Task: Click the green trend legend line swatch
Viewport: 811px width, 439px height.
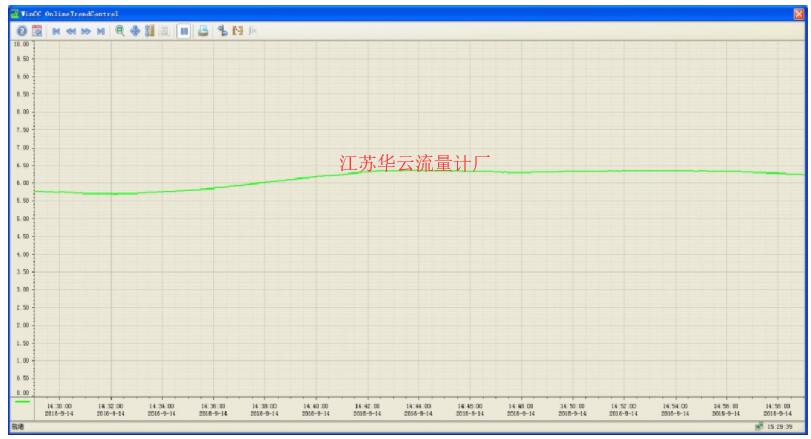Action: pyautogui.click(x=23, y=401)
